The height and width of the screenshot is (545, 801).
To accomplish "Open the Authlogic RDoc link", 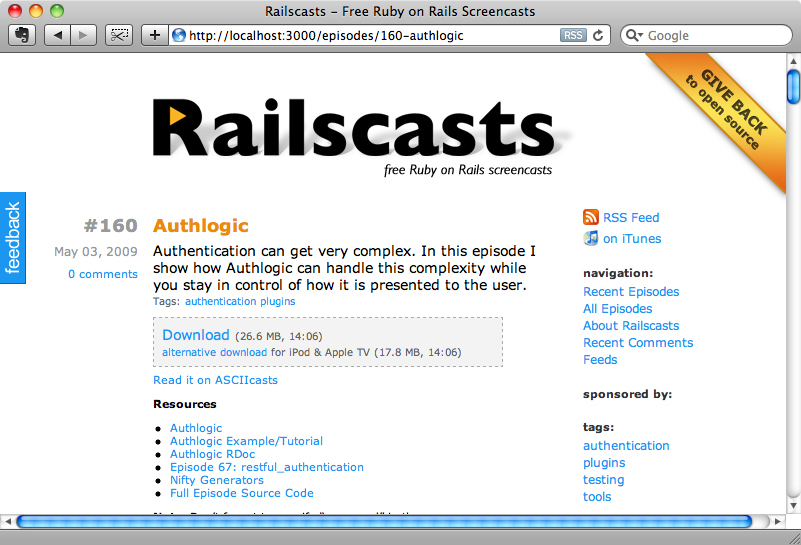I will [213, 454].
